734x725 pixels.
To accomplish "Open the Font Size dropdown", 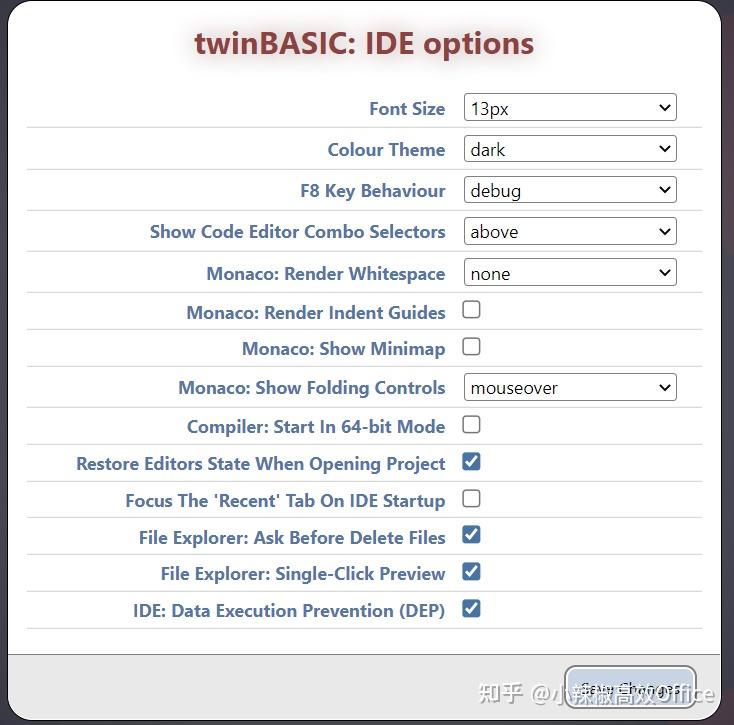I will 570,108.
